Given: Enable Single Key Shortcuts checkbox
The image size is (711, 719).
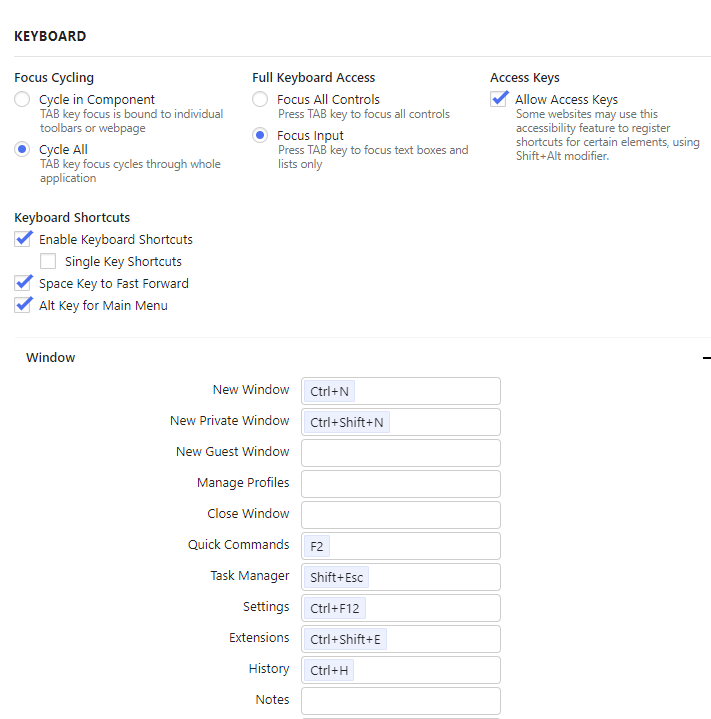Looking at the screenshot, I should pyautogui.click(x=48, y=262).
